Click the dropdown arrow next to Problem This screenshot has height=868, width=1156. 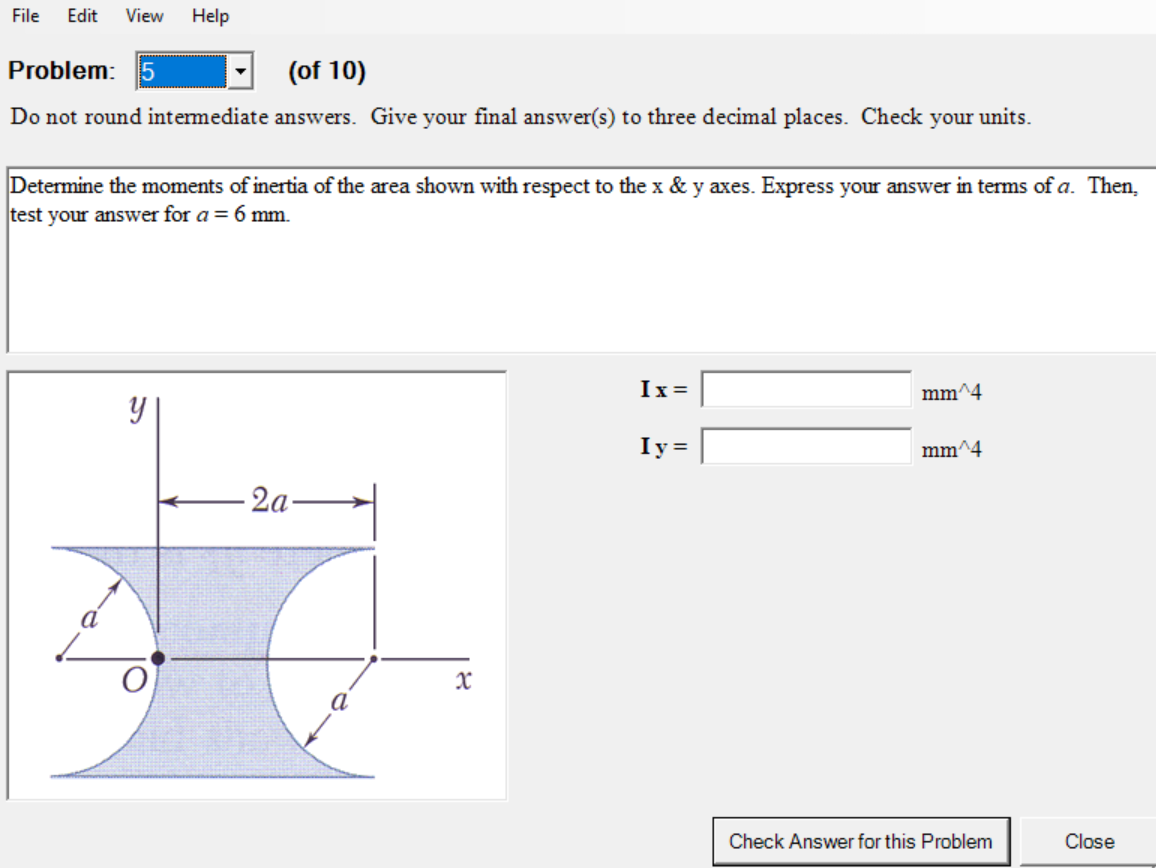pyautogui.click(x=241, y=70)
